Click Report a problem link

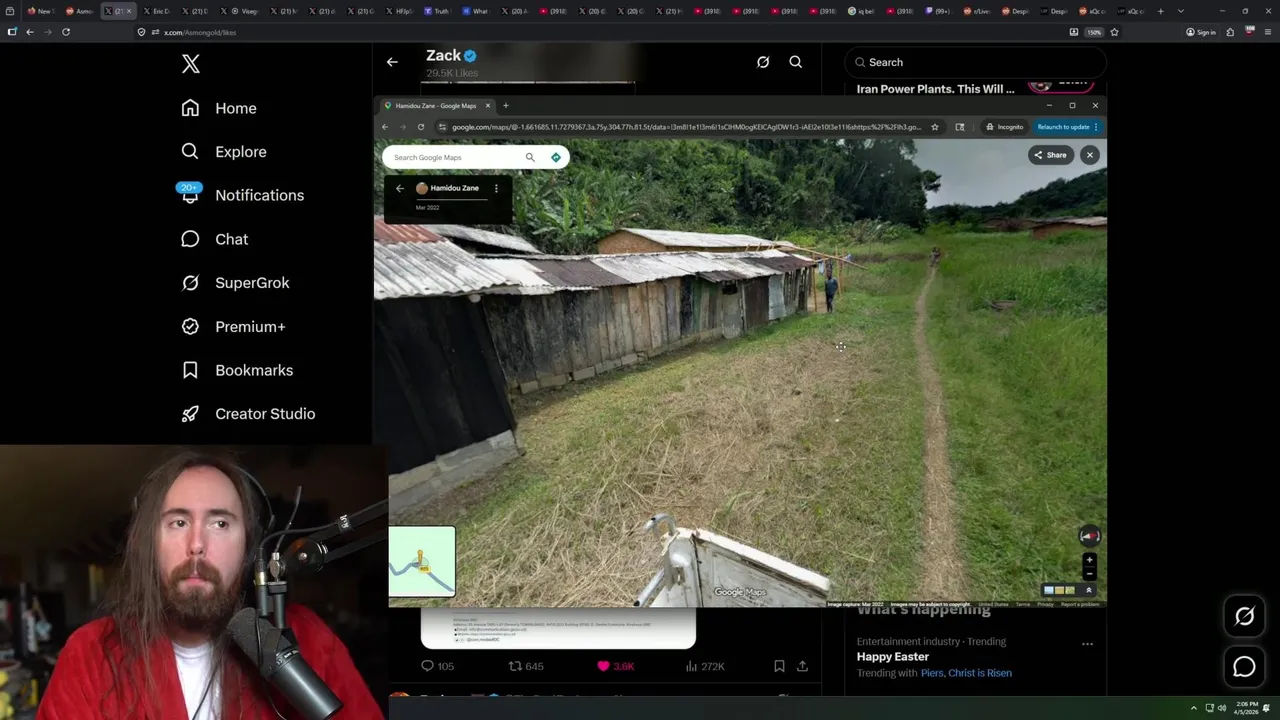click(1080, 604)
